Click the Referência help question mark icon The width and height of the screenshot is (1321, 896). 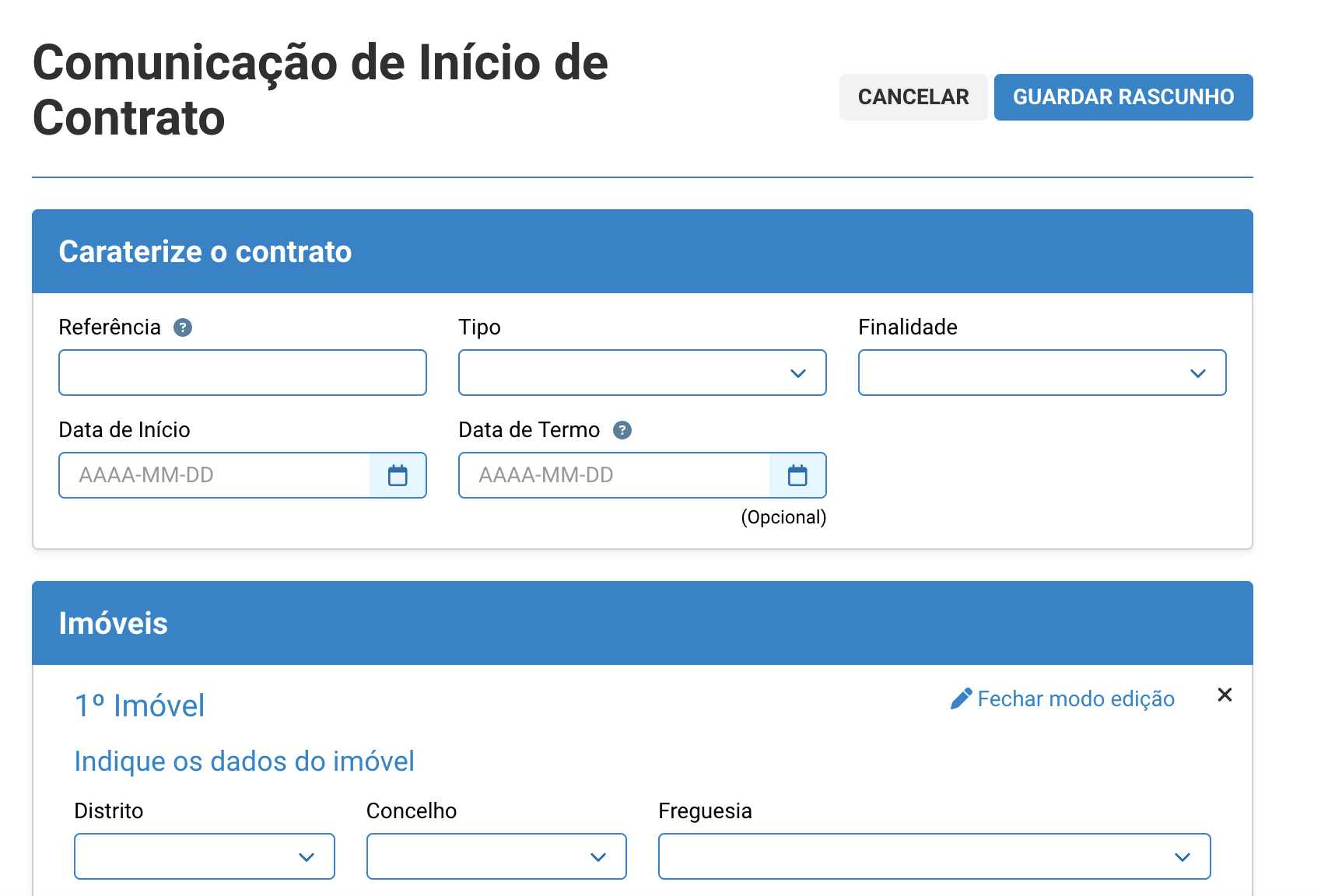tap(183, 327)
